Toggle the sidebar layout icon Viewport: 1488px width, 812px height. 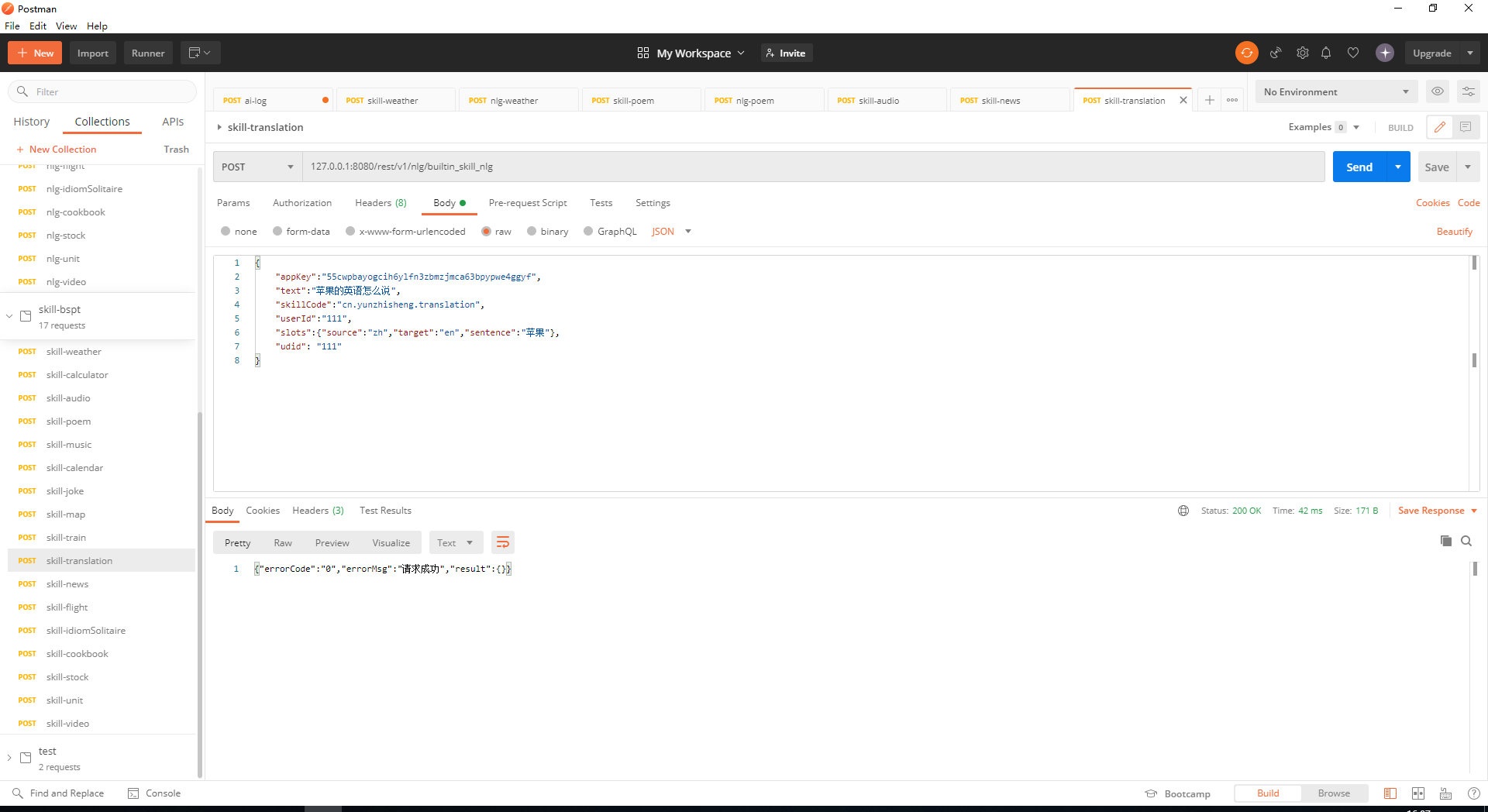pyautogui.click(x=1390, y=793)
